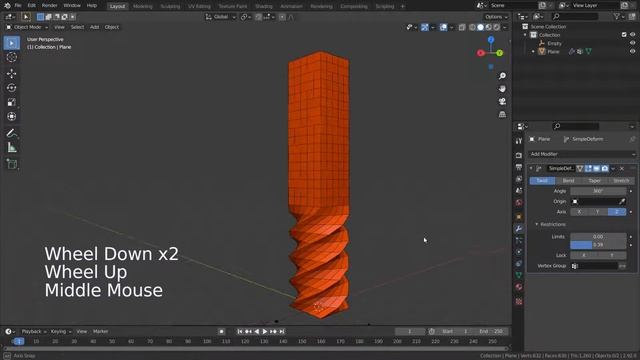Image resolution: width=640 pixels, height=360 pixels.
Task: Select the Select Box tool
Action: [11, 43]
